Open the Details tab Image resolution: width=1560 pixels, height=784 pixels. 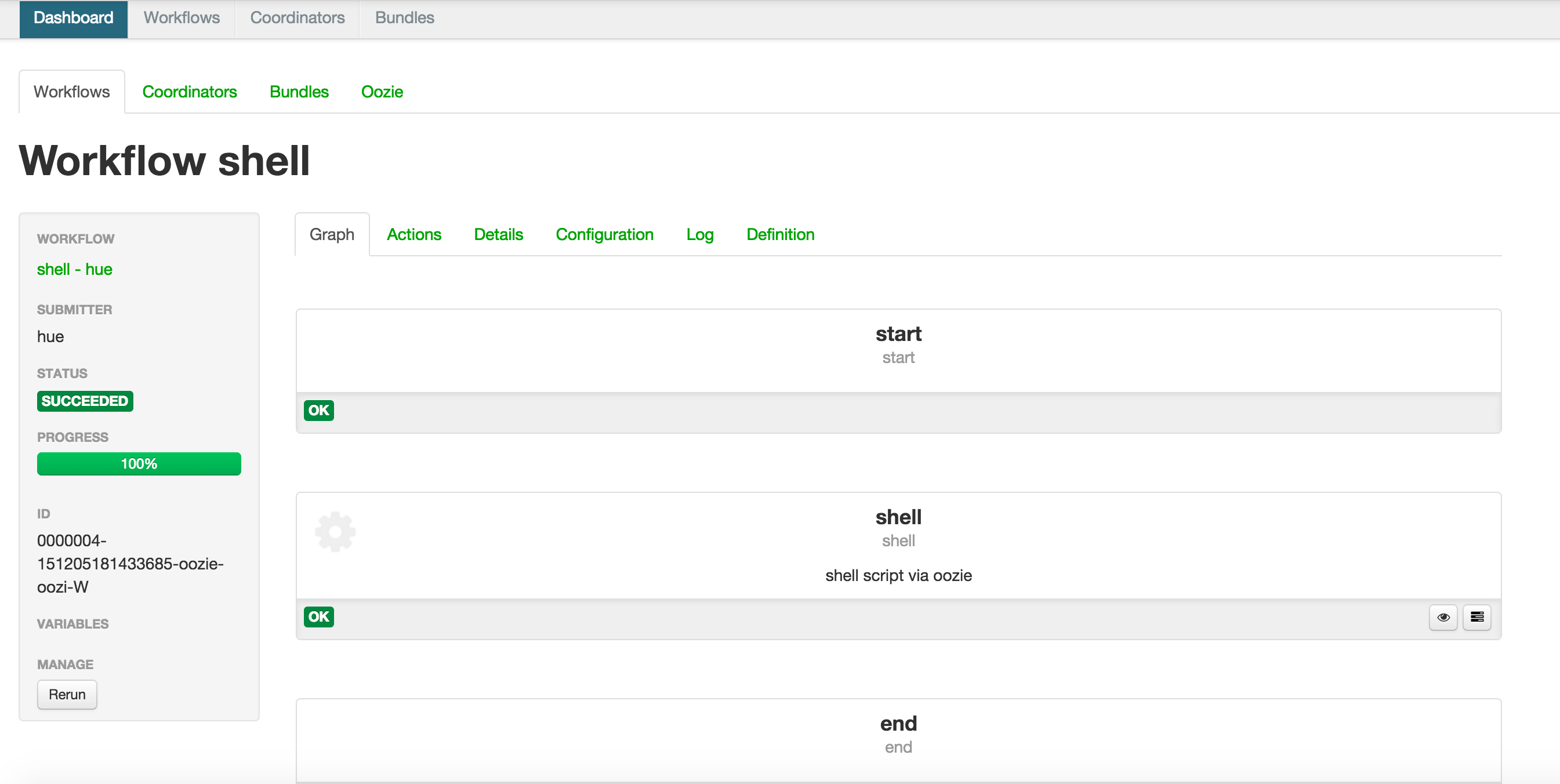(498, 234)
